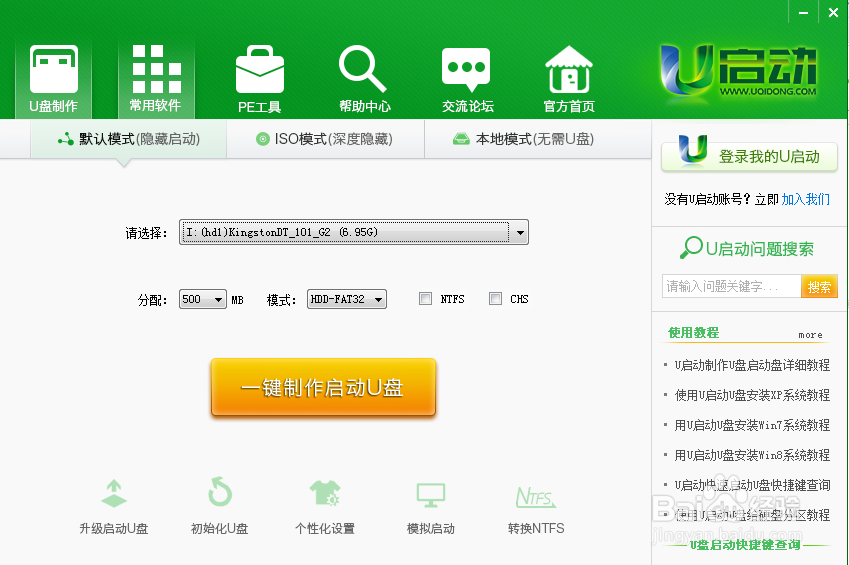Open the more link beside 使用教程
849x565 pixels.
(810, 335)
